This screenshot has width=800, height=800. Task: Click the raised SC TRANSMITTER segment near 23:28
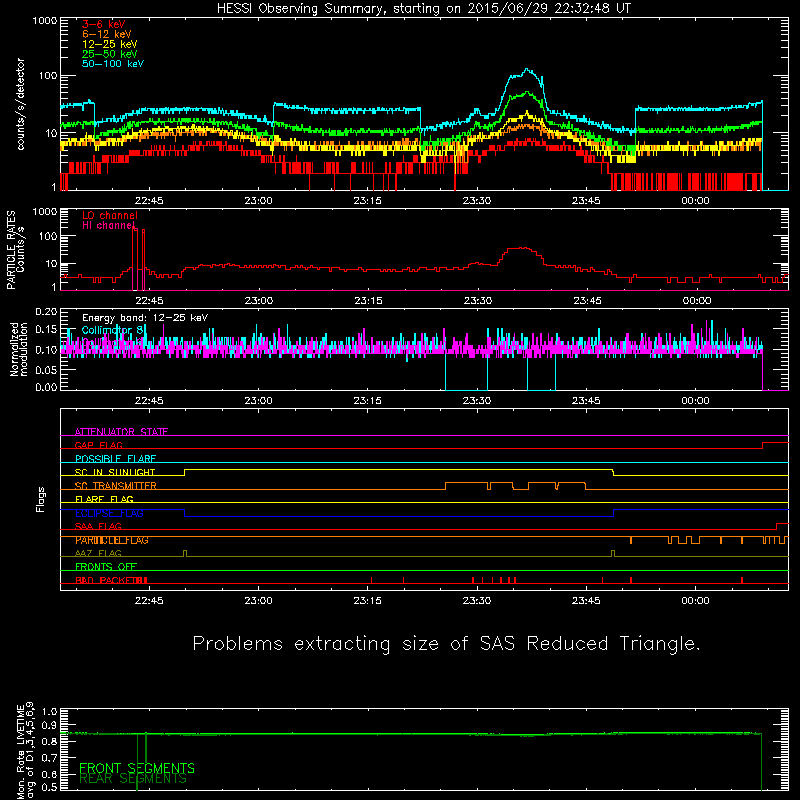point(466,483)
